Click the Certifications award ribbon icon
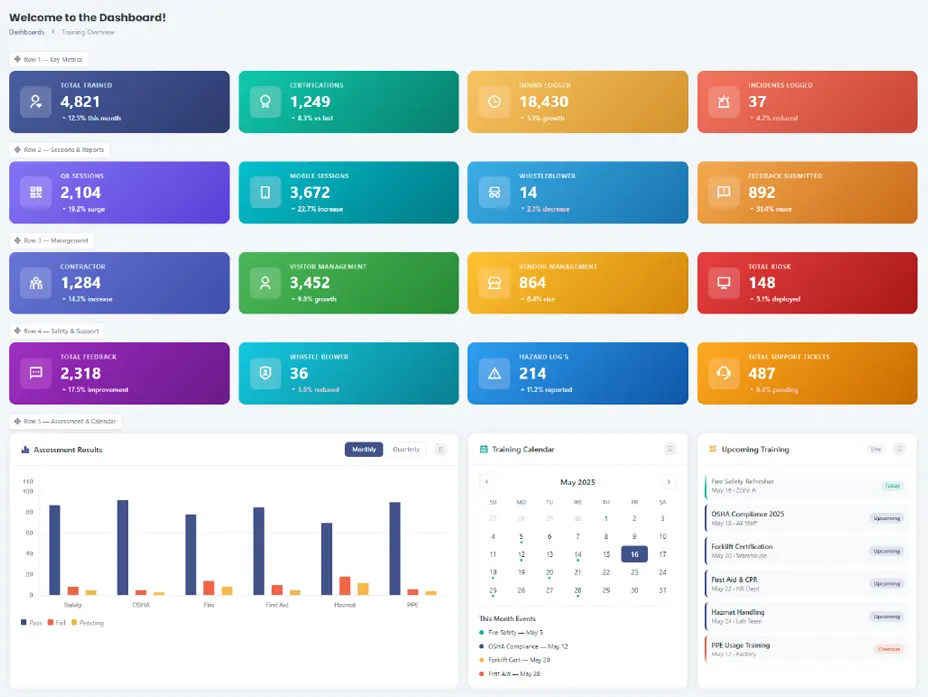Viewport: 928px width, 697px height. click(265, 102)
